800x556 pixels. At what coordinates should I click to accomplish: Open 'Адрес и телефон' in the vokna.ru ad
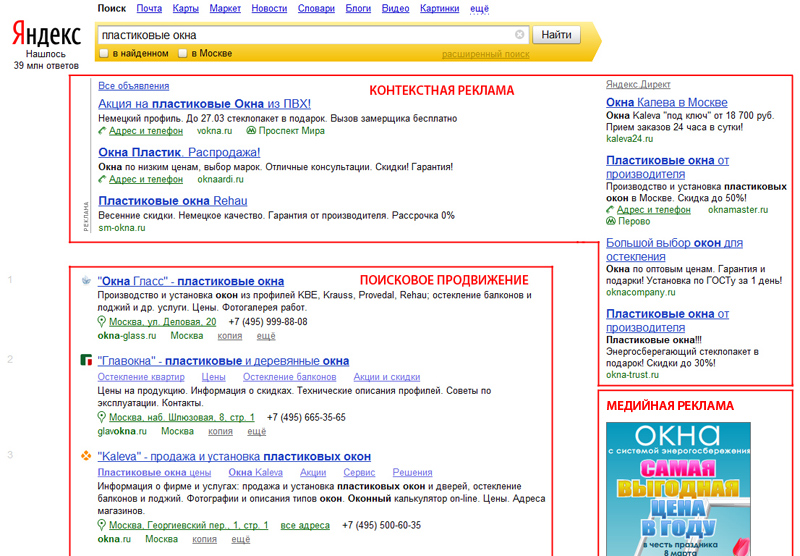[146, 131]
